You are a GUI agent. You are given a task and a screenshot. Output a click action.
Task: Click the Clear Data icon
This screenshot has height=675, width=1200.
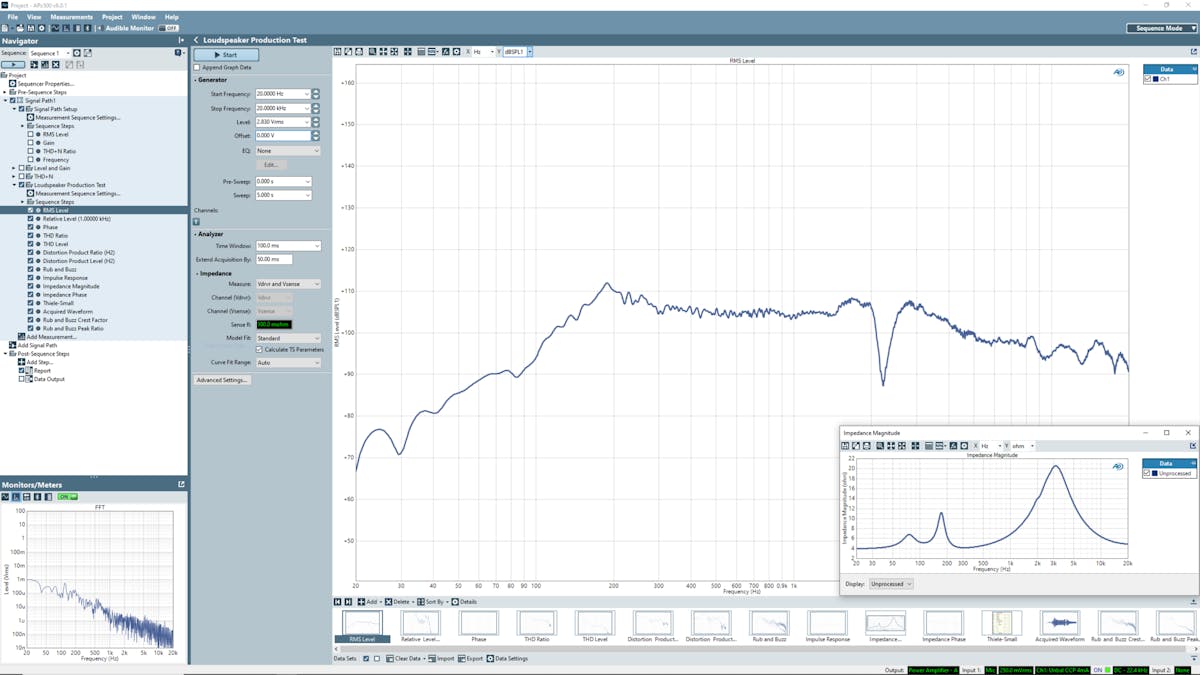pyautogui.click(x=392, y=658)
